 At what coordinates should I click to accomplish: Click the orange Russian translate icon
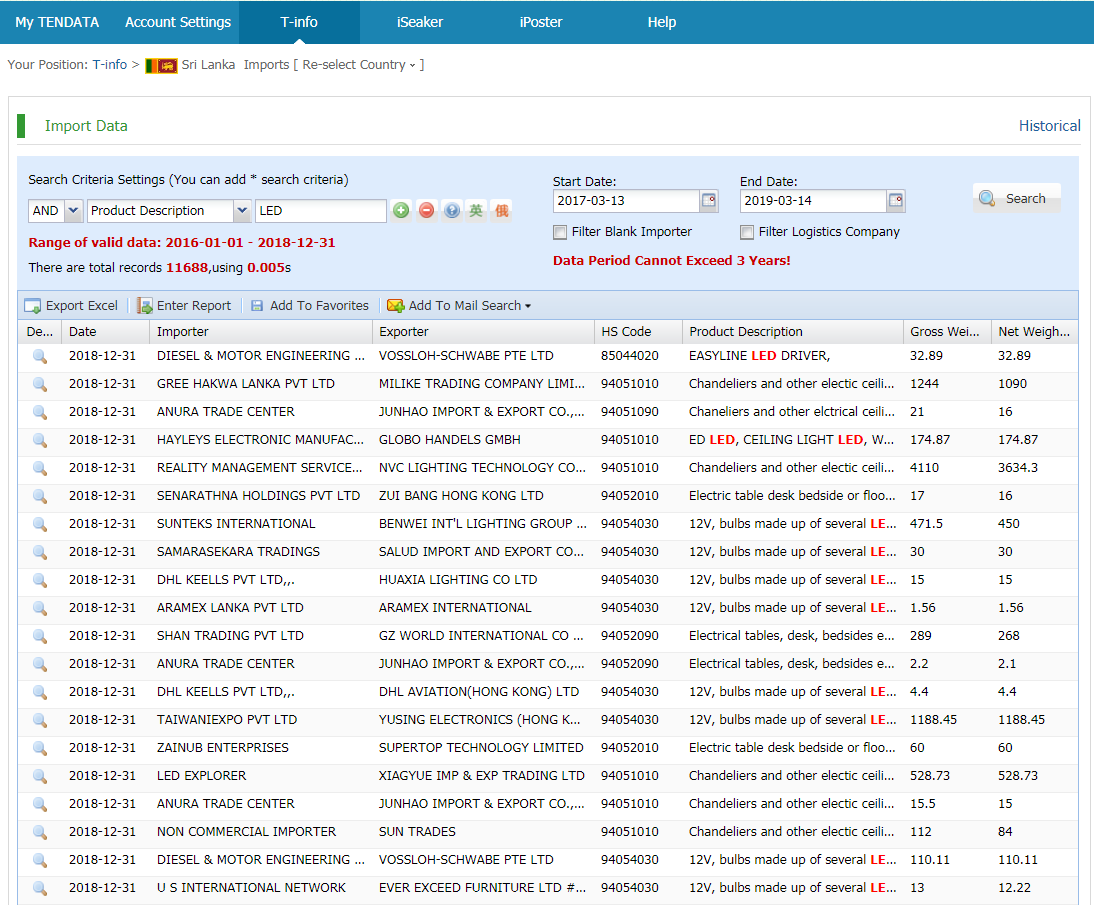point(501,211)
